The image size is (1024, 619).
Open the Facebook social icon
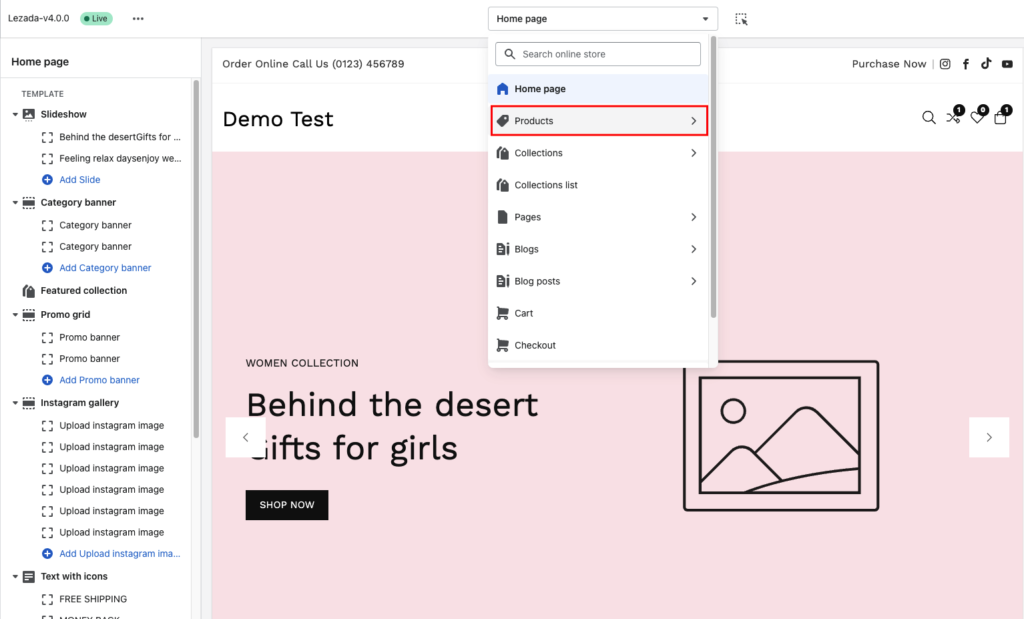(x=966, y=64)
